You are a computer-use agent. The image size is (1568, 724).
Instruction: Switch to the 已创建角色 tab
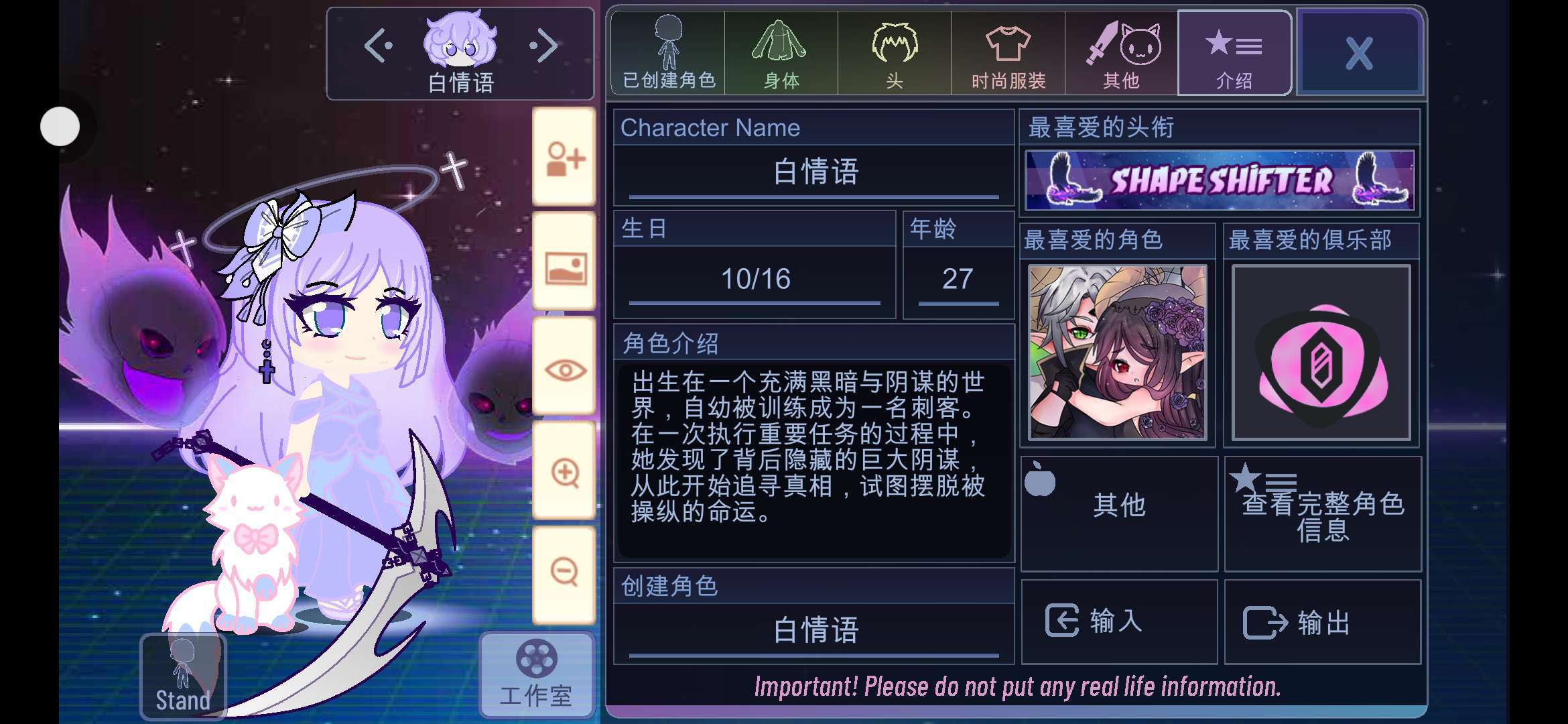668,53
